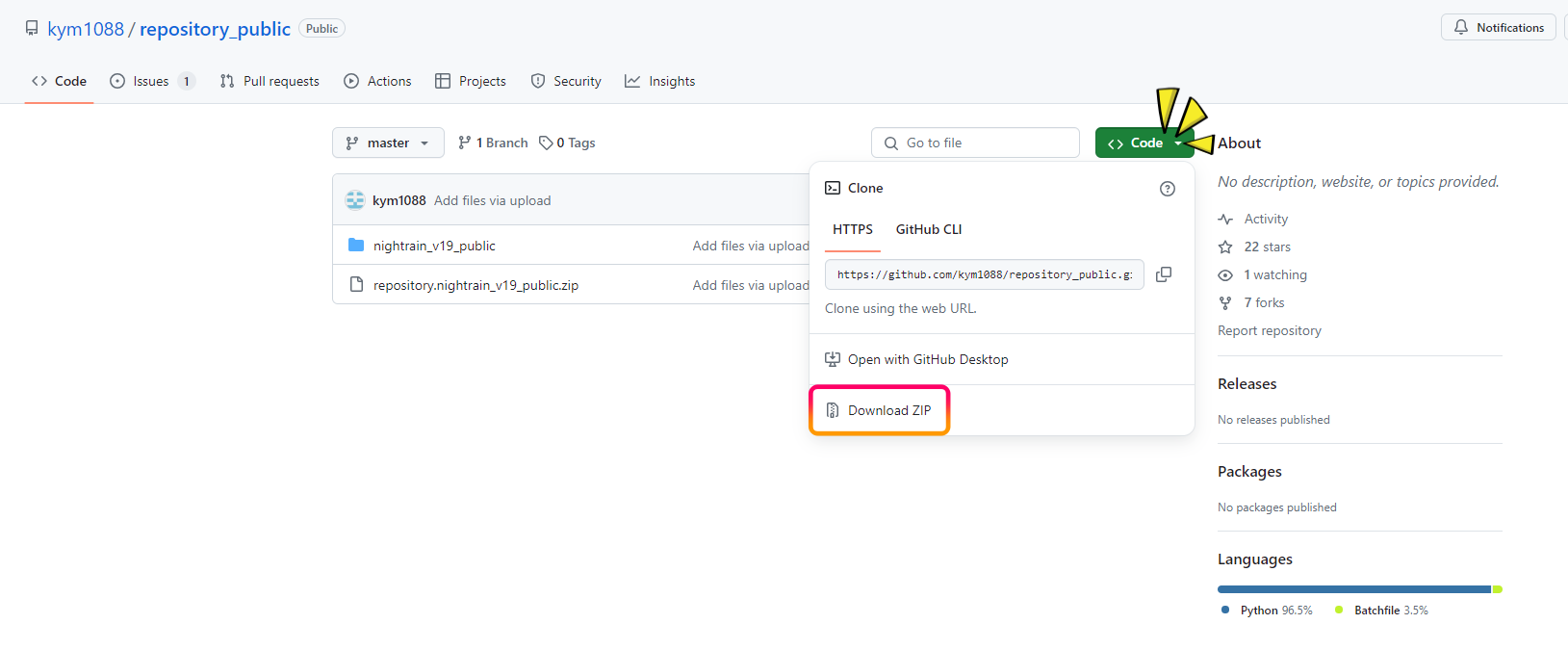1568x650 pixels.
Task: Click the repository icon beside kym1088
Action: pyautogui.click(x=32, y=28)
